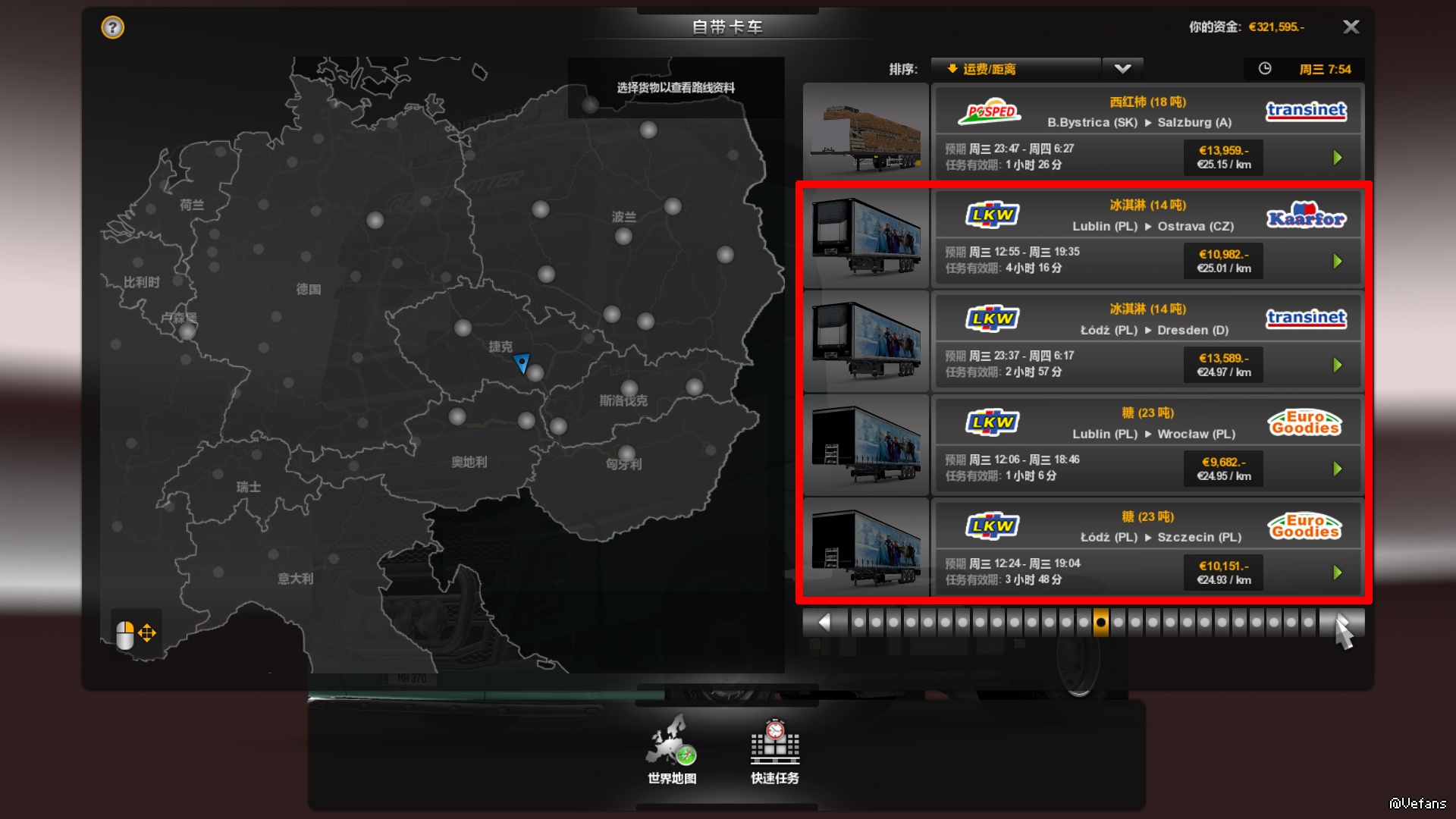Go to previous job page arrow
The width and height of the screenshot is (1456, 819).
click(x=824, y=623)
